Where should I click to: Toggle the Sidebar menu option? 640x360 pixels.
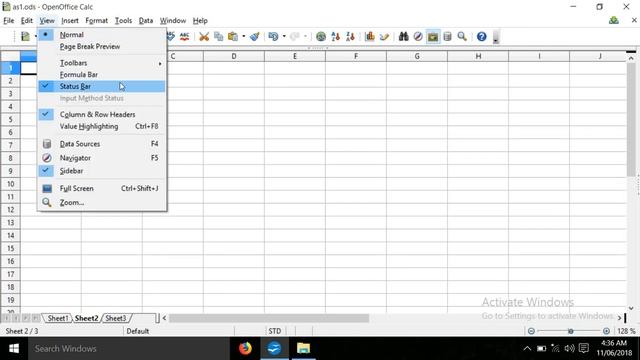(102, 171)
